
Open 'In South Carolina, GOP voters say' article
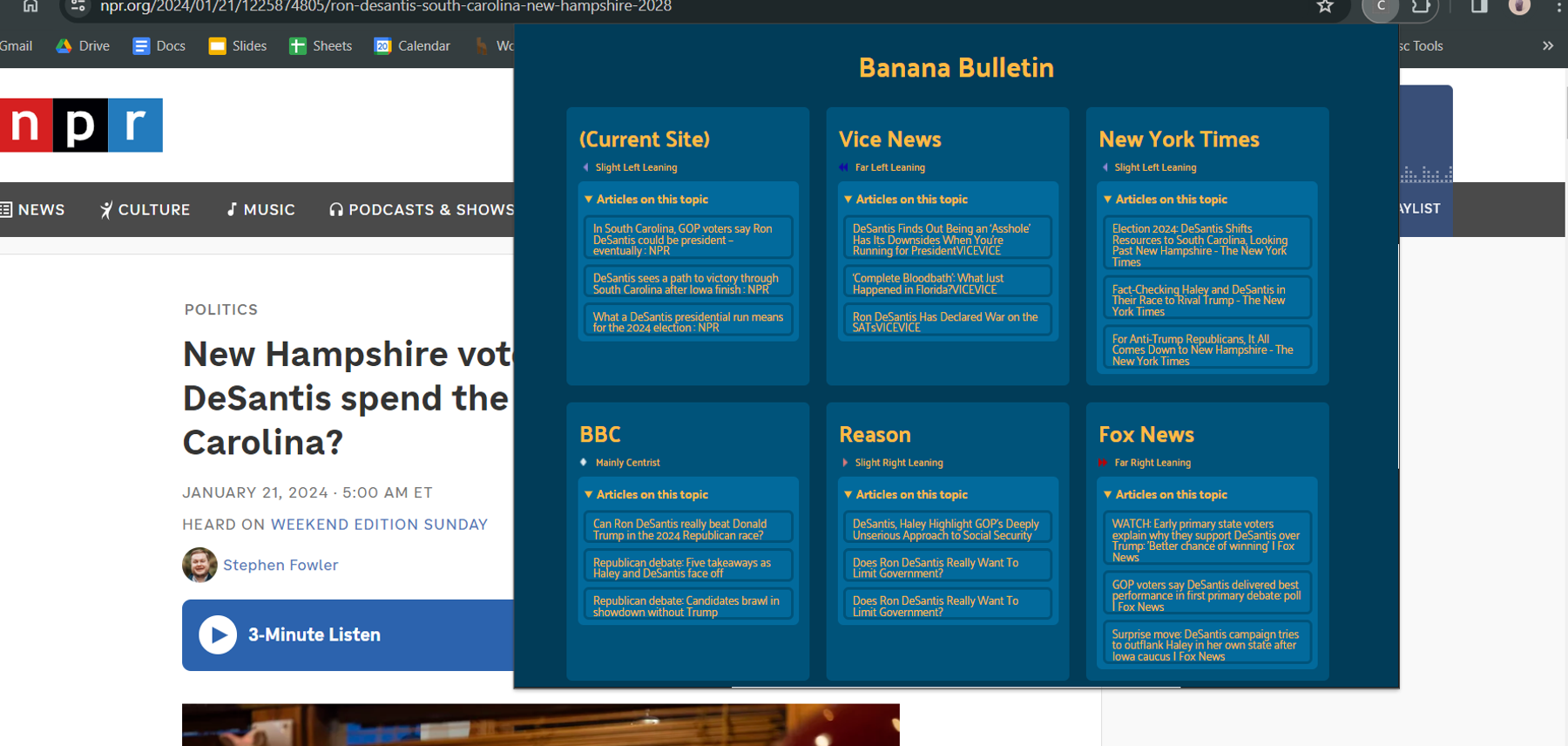pos(688,238)
